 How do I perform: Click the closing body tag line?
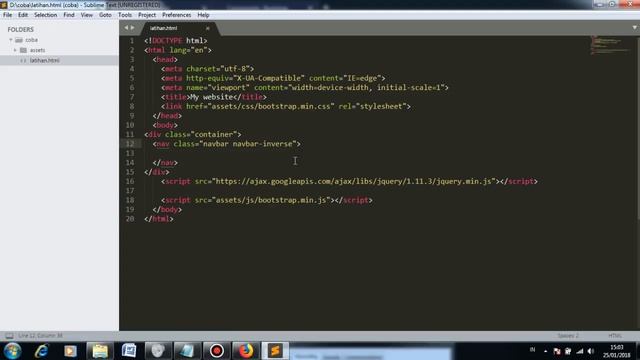(x=167, y=209)
